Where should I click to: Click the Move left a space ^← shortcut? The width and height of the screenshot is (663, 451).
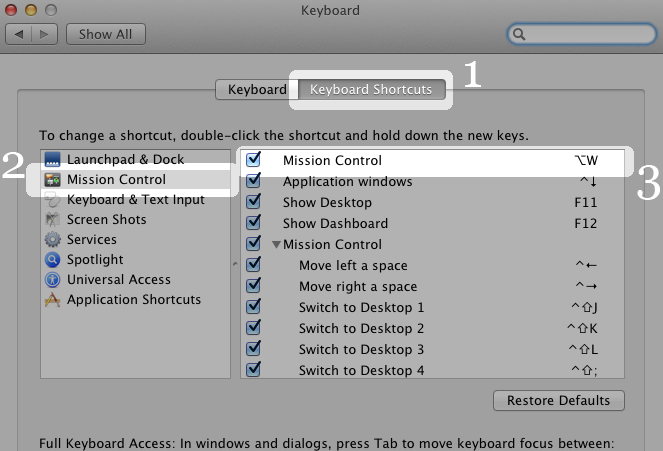[586, 265]
